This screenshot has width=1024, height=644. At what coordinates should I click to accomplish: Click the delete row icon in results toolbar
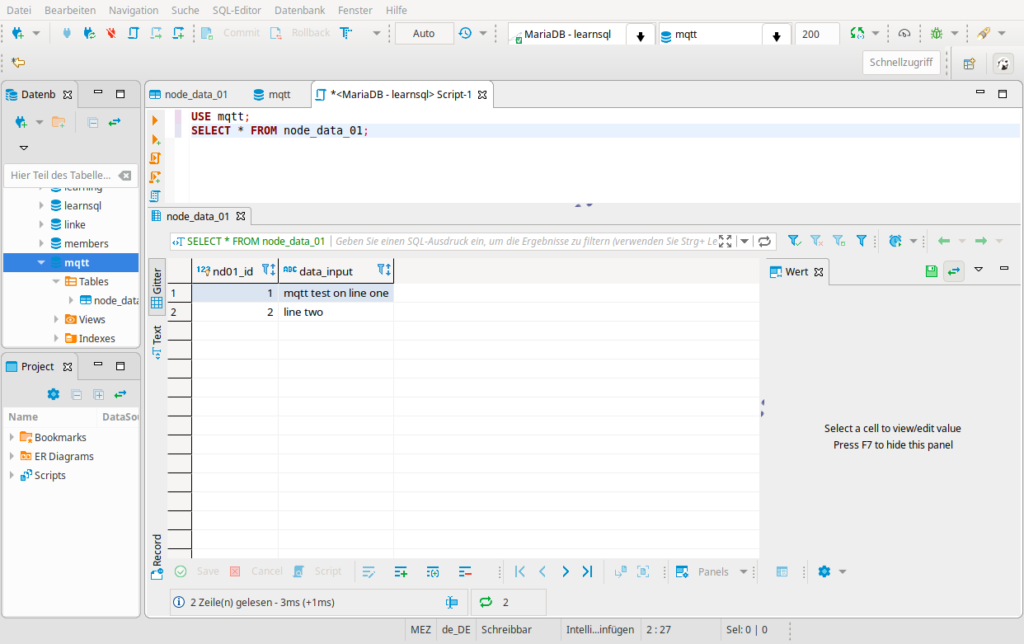click(465, 572)
